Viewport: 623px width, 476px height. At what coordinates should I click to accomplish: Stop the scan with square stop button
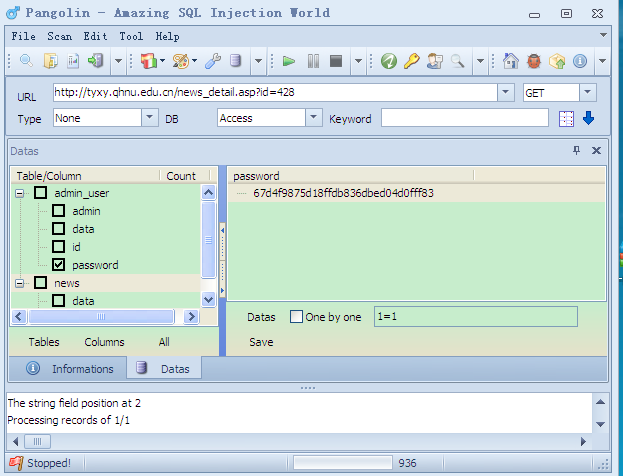(x=336, y=61)
